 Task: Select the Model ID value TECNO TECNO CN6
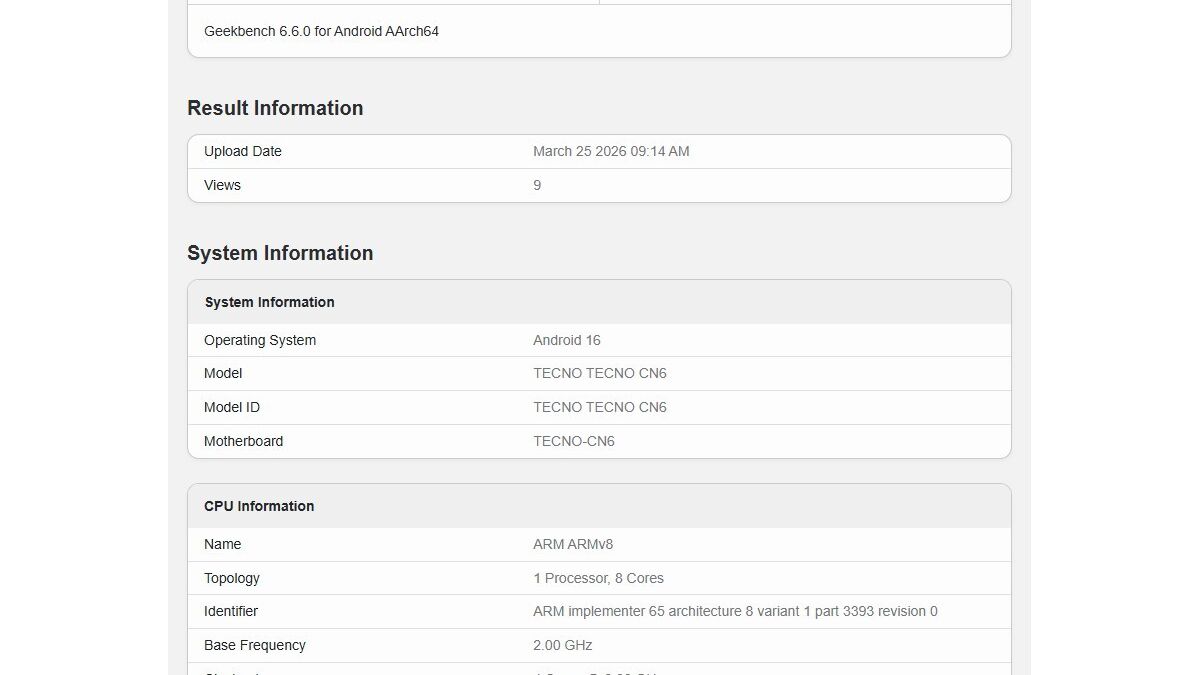coord(600,407)
